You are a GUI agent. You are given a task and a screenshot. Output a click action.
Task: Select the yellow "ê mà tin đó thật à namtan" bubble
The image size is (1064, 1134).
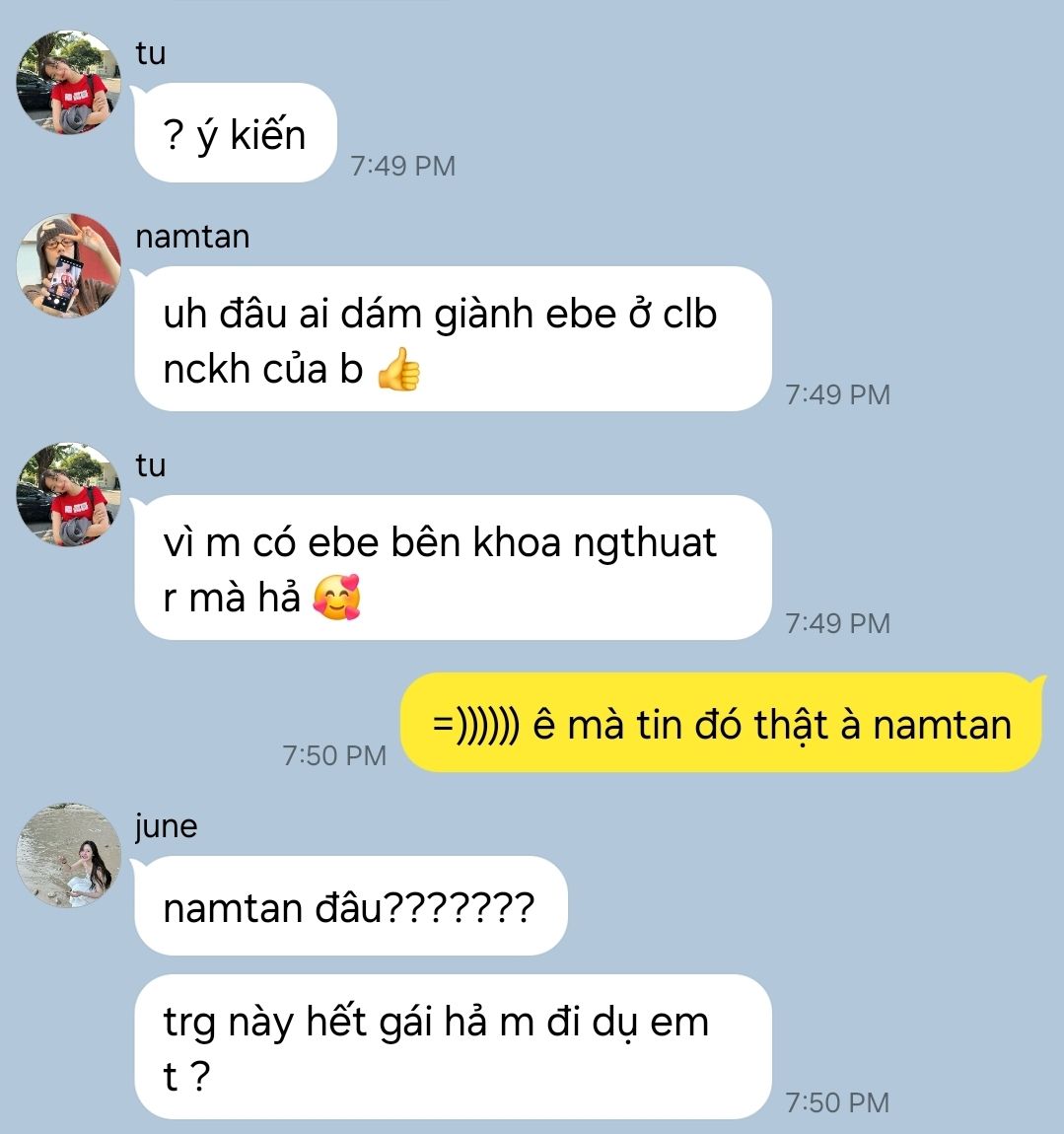pyautogui.click(x=722, y=723)
